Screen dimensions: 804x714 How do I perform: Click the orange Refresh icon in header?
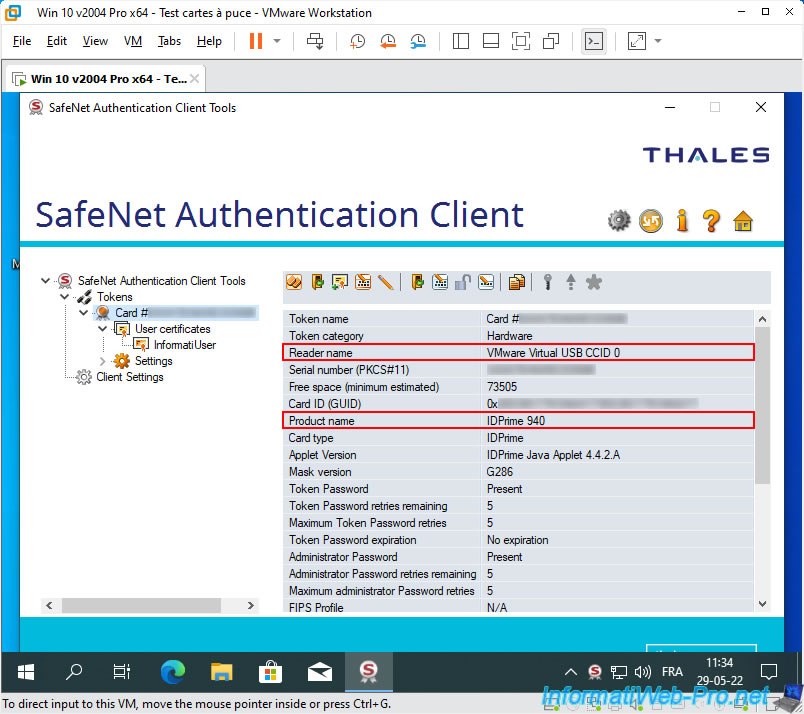click(x=651, y=221)
